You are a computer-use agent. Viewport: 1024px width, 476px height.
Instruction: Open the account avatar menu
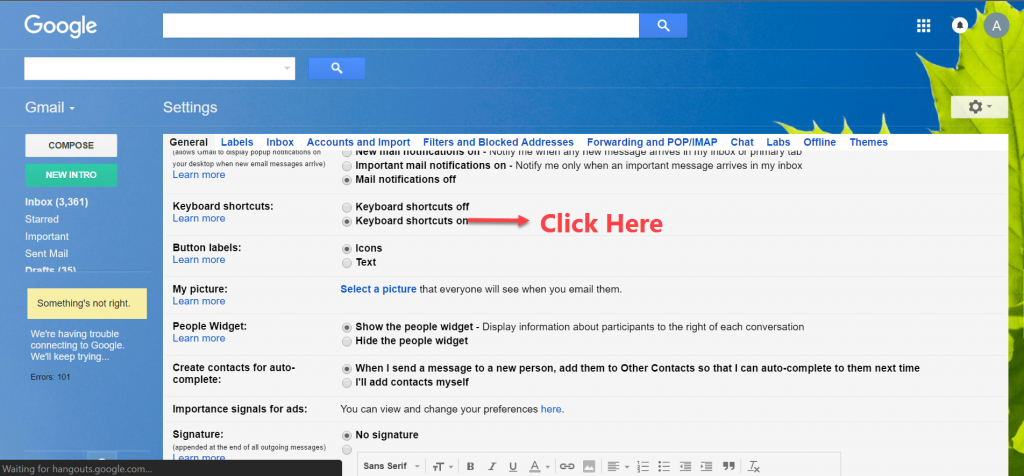(996, 25)
